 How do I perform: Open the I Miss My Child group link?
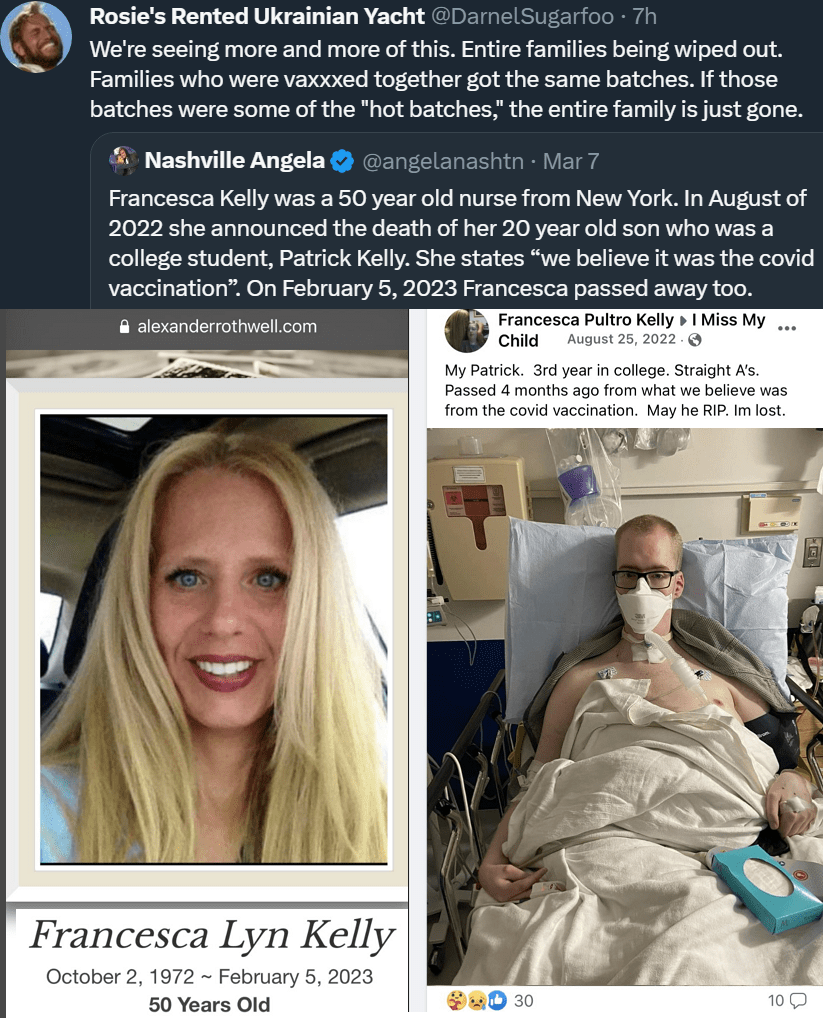coord(728,320)
